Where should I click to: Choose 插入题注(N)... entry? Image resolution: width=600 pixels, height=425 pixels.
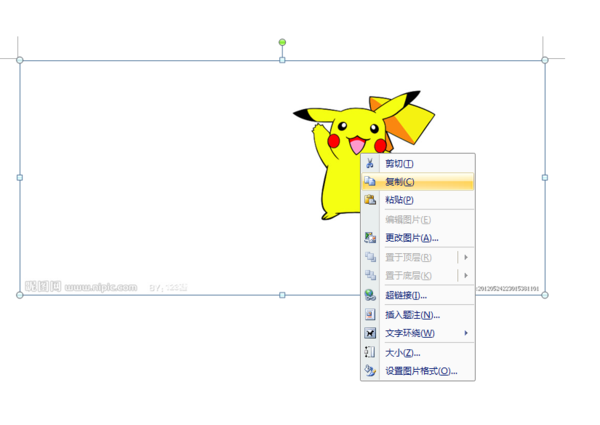click(x=418, y=315)
